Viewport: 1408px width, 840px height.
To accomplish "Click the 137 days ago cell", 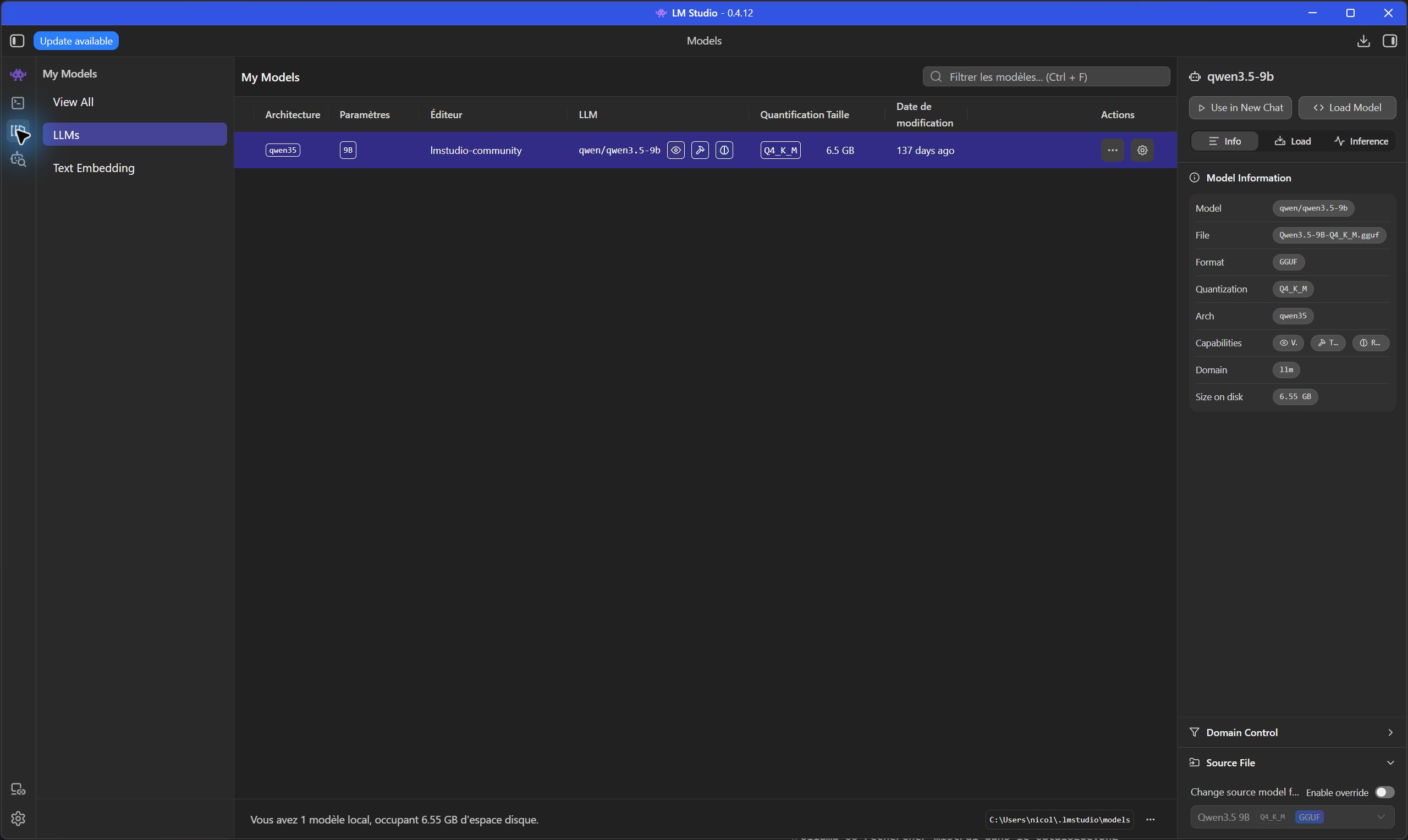I will (x=925, y=151).
